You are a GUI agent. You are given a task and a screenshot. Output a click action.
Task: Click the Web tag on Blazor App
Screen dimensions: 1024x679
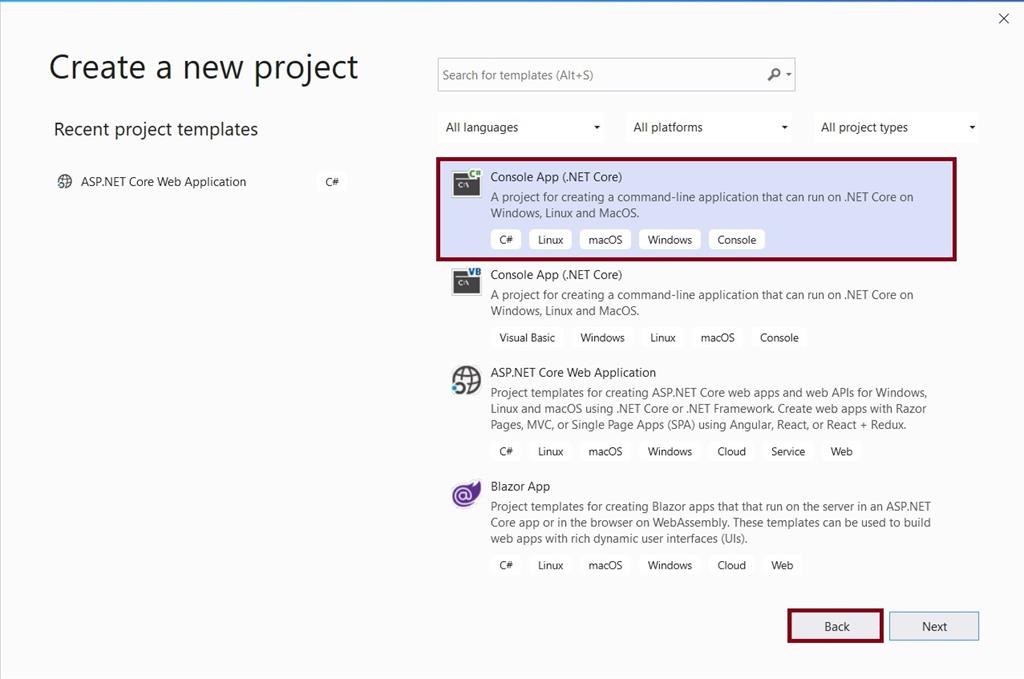782,565
